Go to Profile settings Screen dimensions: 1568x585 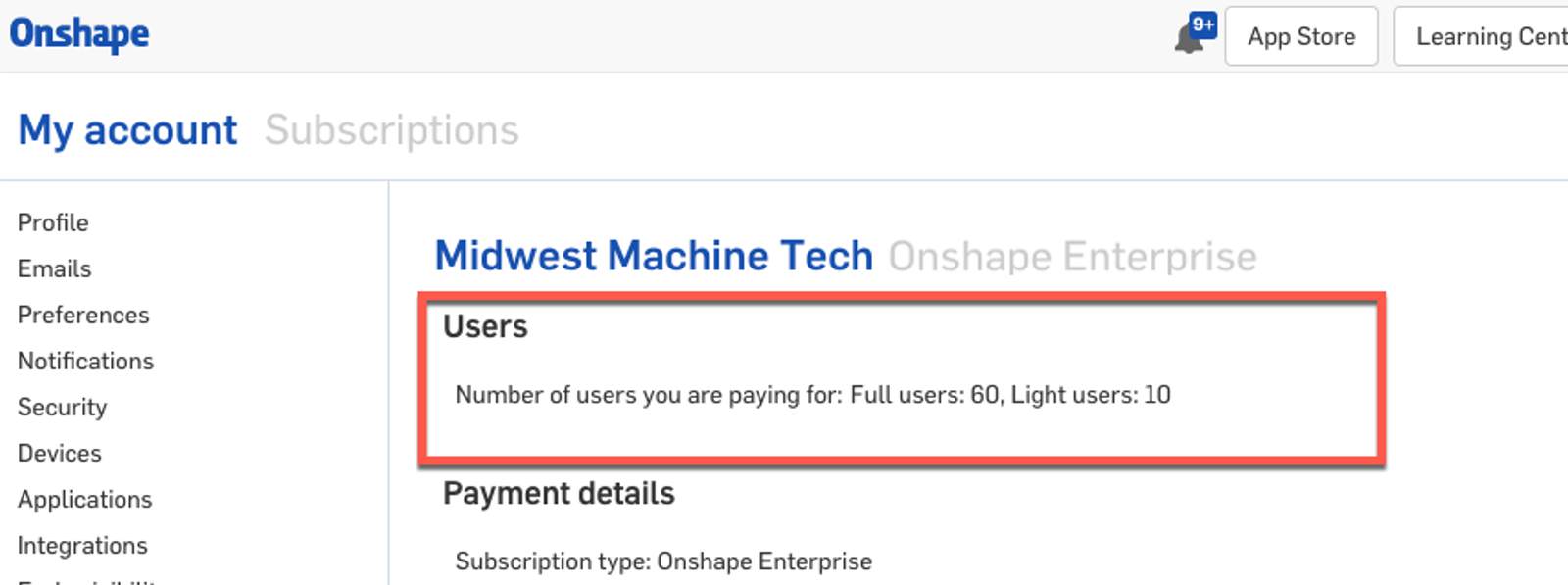(53, 222)
